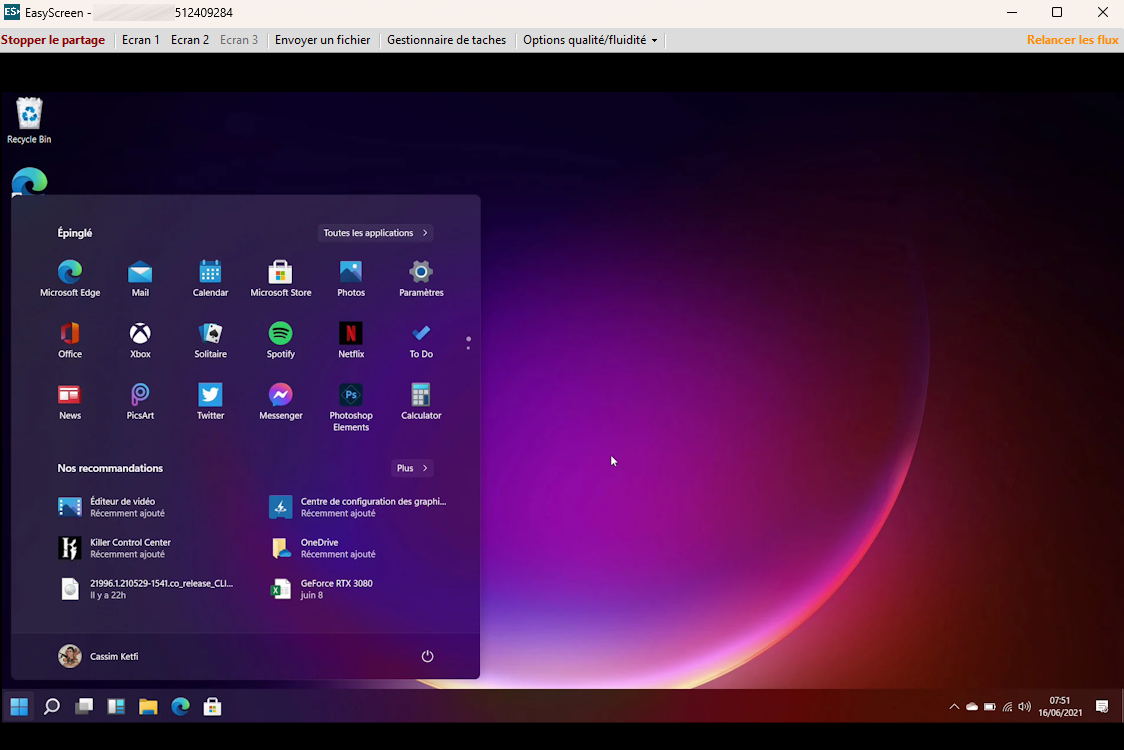Open recommended OneDrive item
Viewport: 1124px width, 750px height.
coord(323,548)
